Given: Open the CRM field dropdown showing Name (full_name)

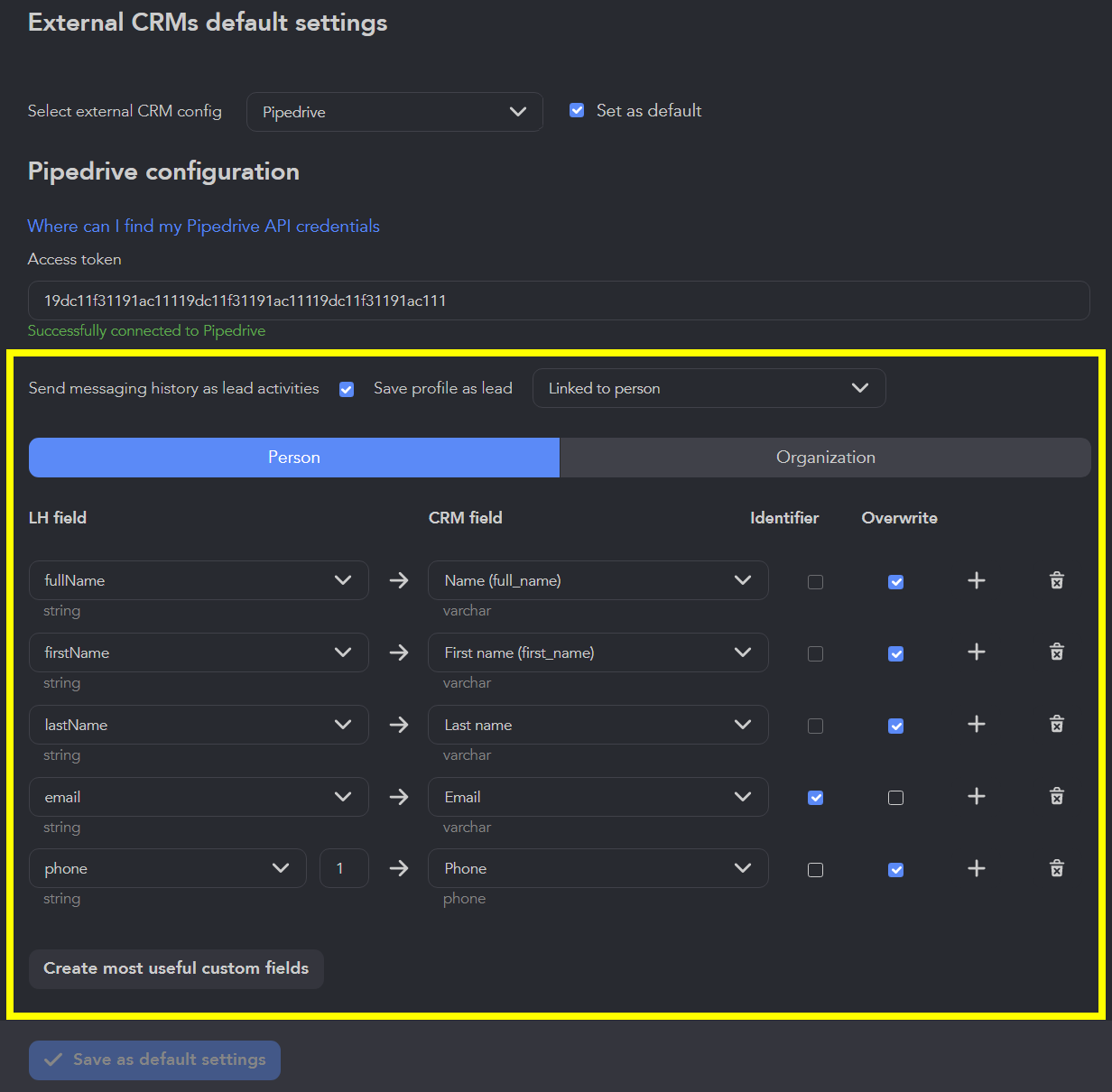Looking at the screenshot, I should [598, 580].
